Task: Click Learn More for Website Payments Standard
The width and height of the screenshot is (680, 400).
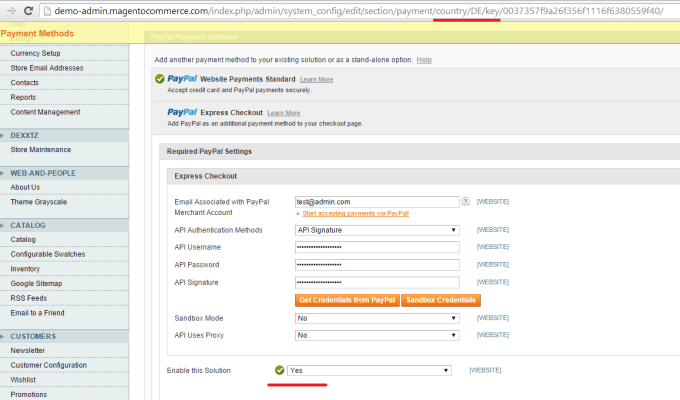Action: [317, 80]
